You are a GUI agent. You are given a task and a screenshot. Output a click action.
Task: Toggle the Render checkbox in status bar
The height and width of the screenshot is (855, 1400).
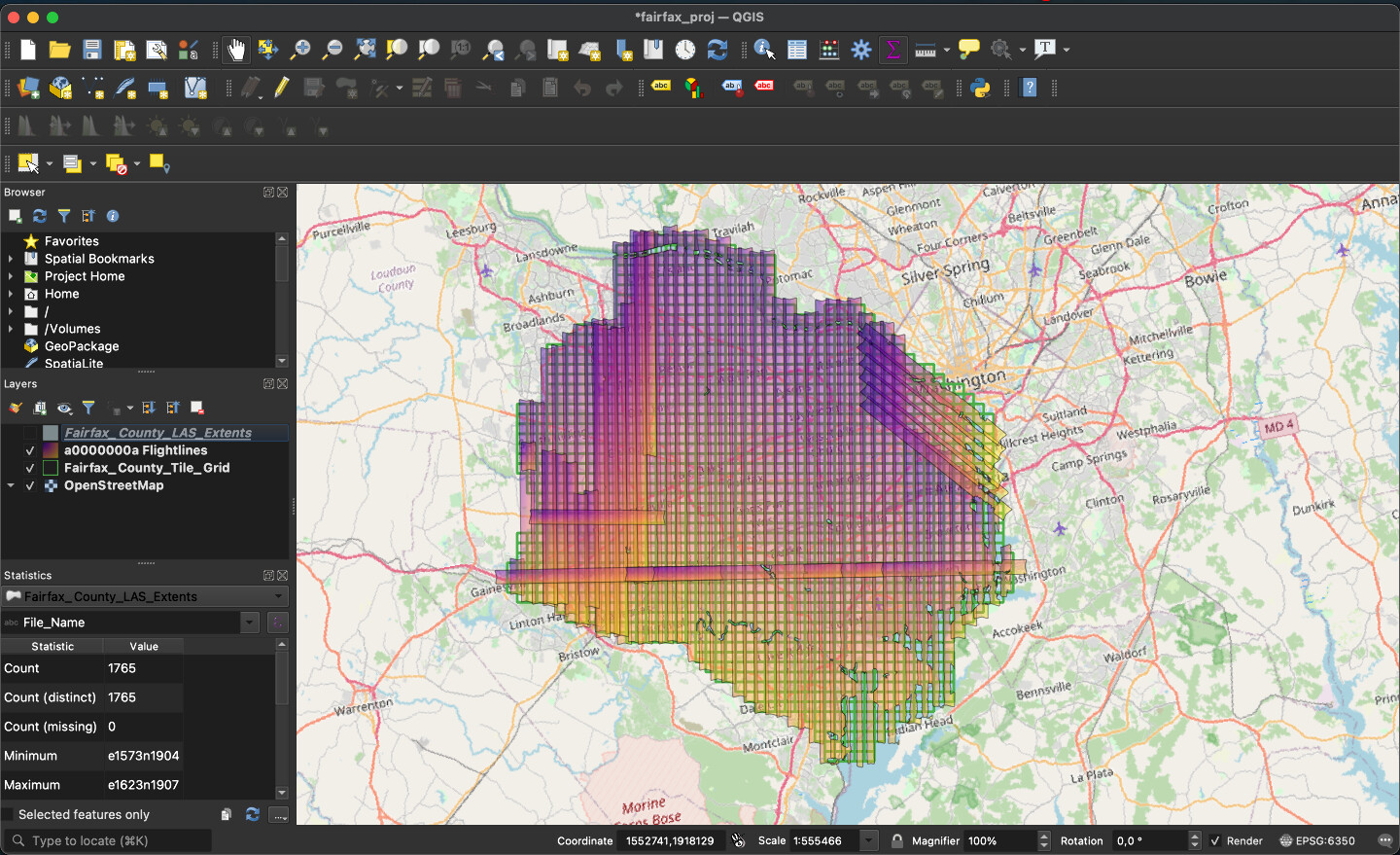click(1214, 840)
